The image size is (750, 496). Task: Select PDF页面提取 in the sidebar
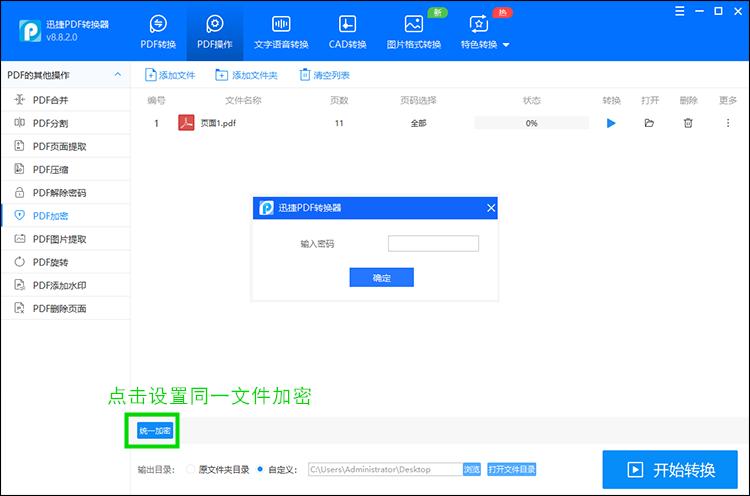[x=65, y=146]
